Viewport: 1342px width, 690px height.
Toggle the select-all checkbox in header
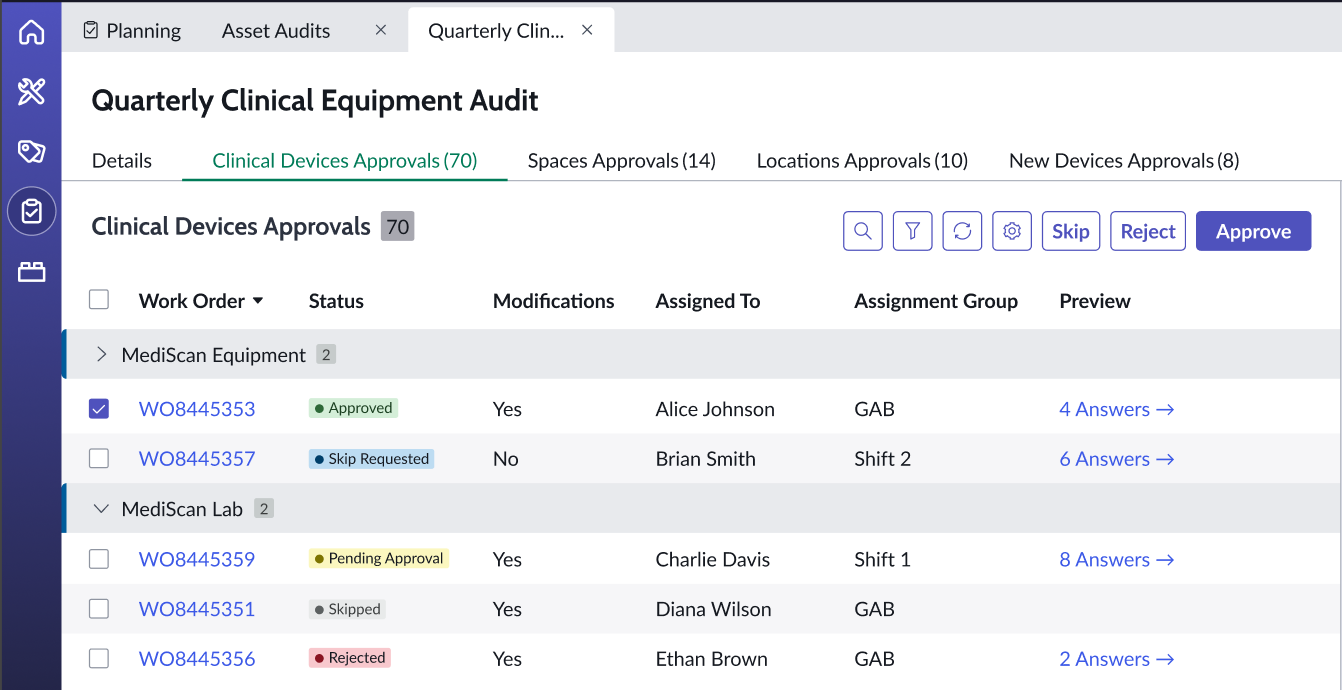[99, 300]
